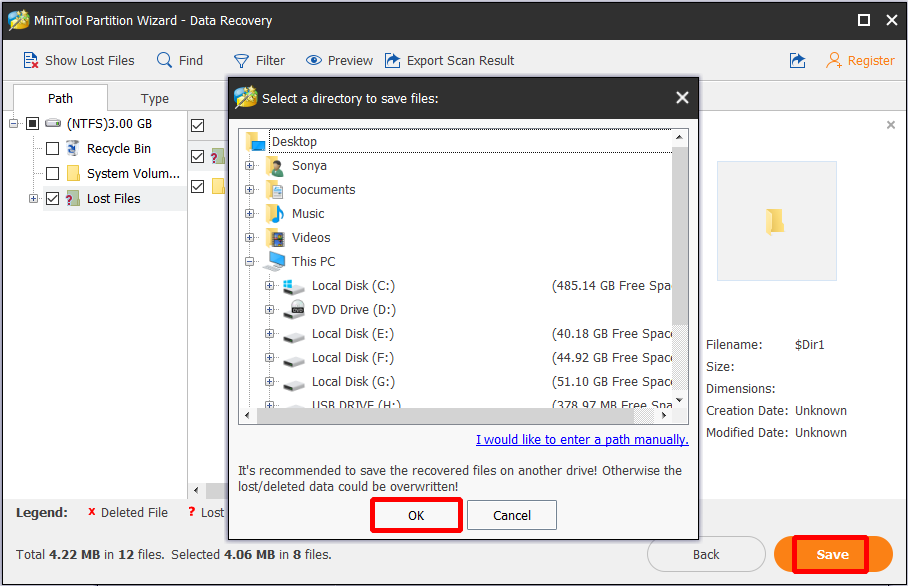Click the System Volume folder icon
Screen dimensions: 908x586
tap(74, 173)
